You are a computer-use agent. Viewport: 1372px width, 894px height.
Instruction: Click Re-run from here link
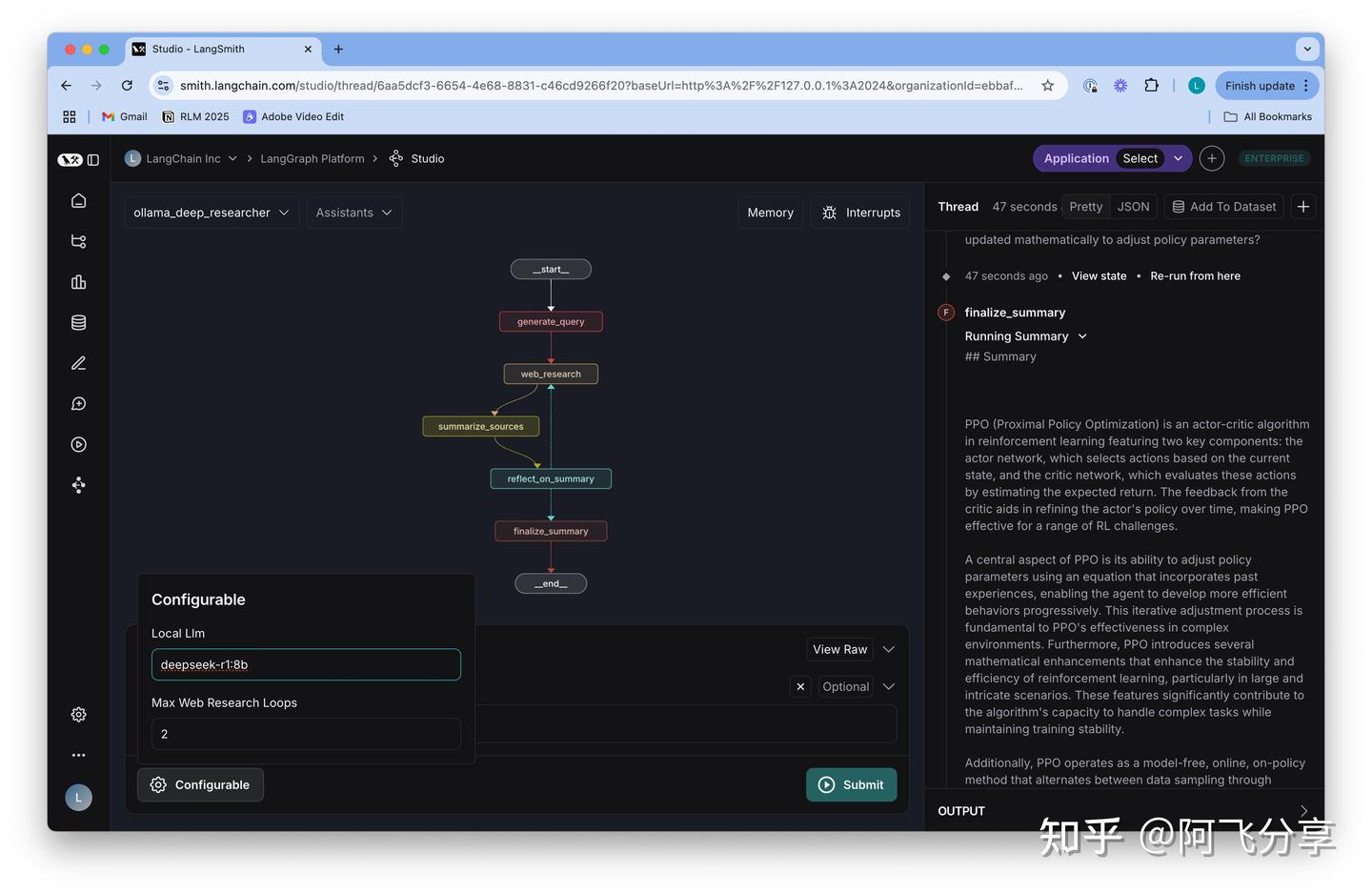1196,276
